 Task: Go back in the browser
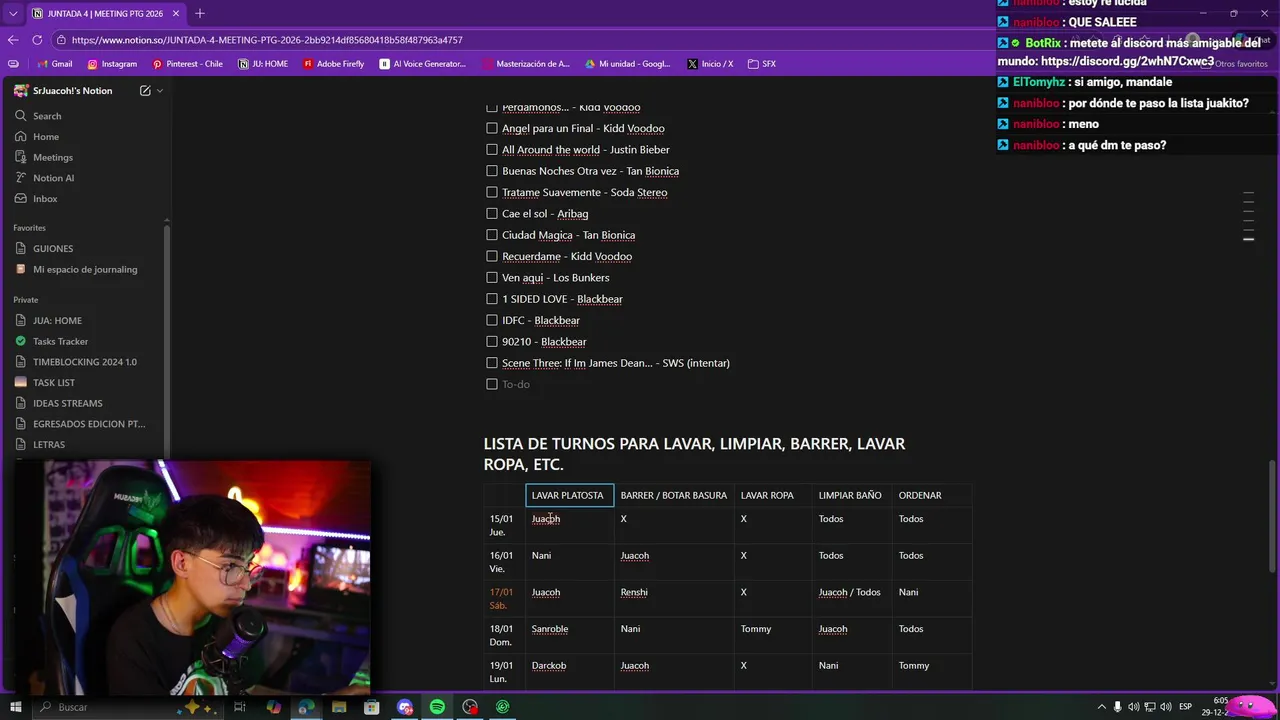(x=13, y=40)
